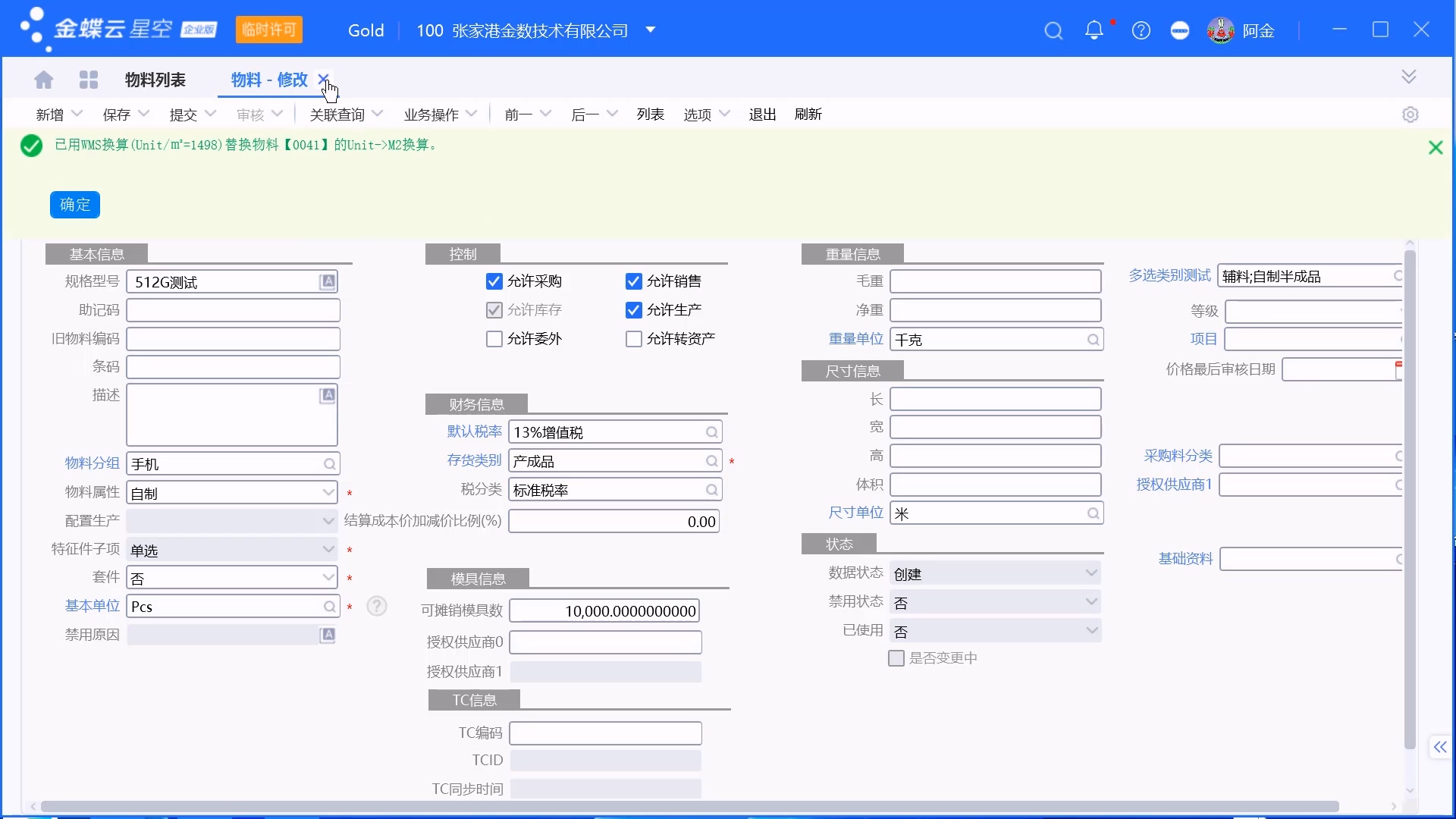
Task: Click 列表 in the toolbar
Action: [651, 114]
